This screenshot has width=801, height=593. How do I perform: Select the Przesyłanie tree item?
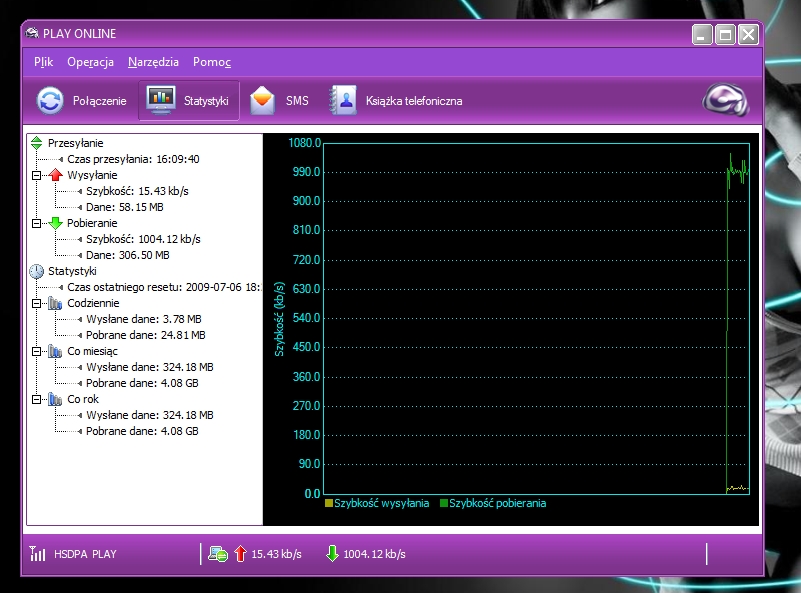[75, 143]
